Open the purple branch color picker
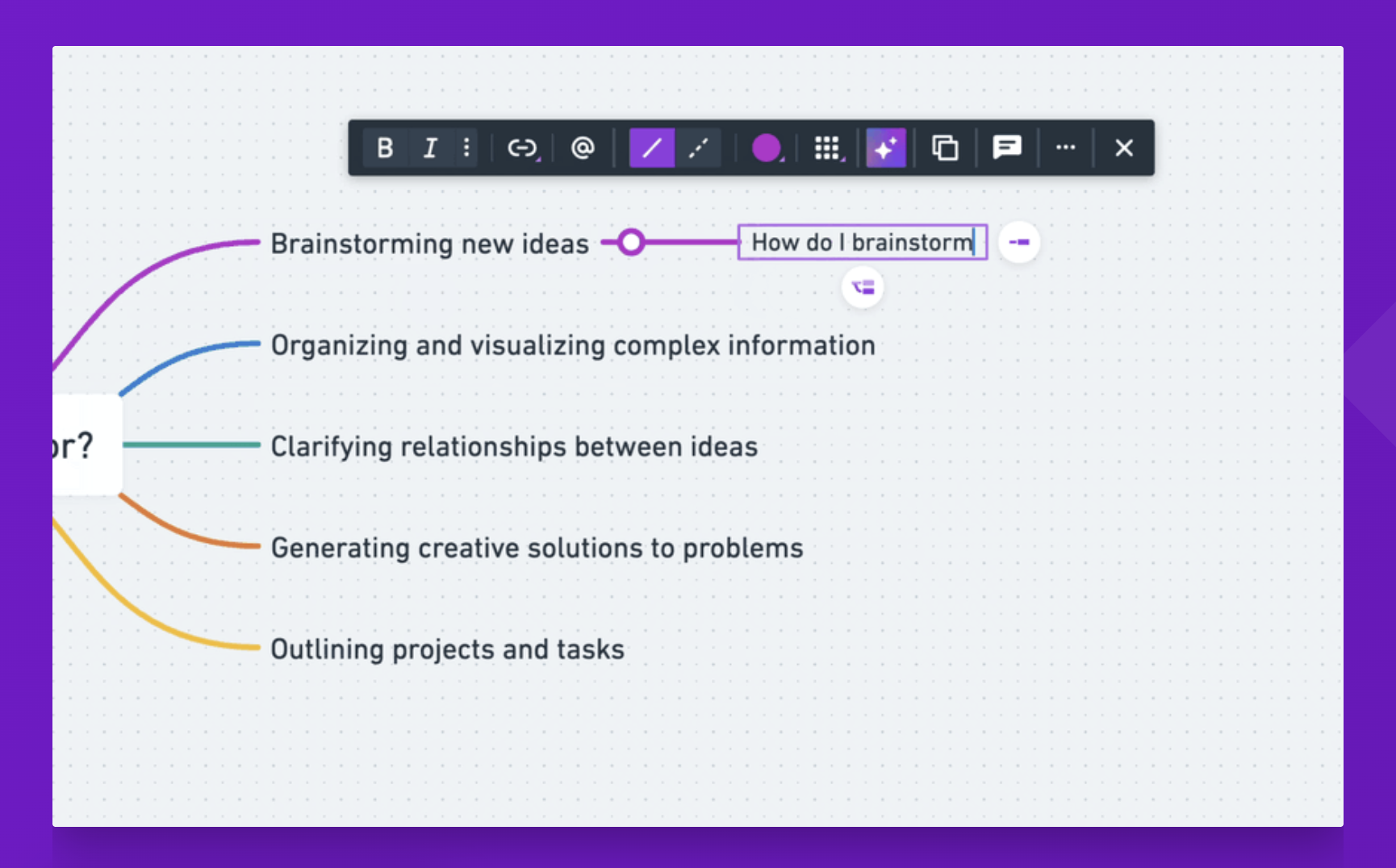 767,148
